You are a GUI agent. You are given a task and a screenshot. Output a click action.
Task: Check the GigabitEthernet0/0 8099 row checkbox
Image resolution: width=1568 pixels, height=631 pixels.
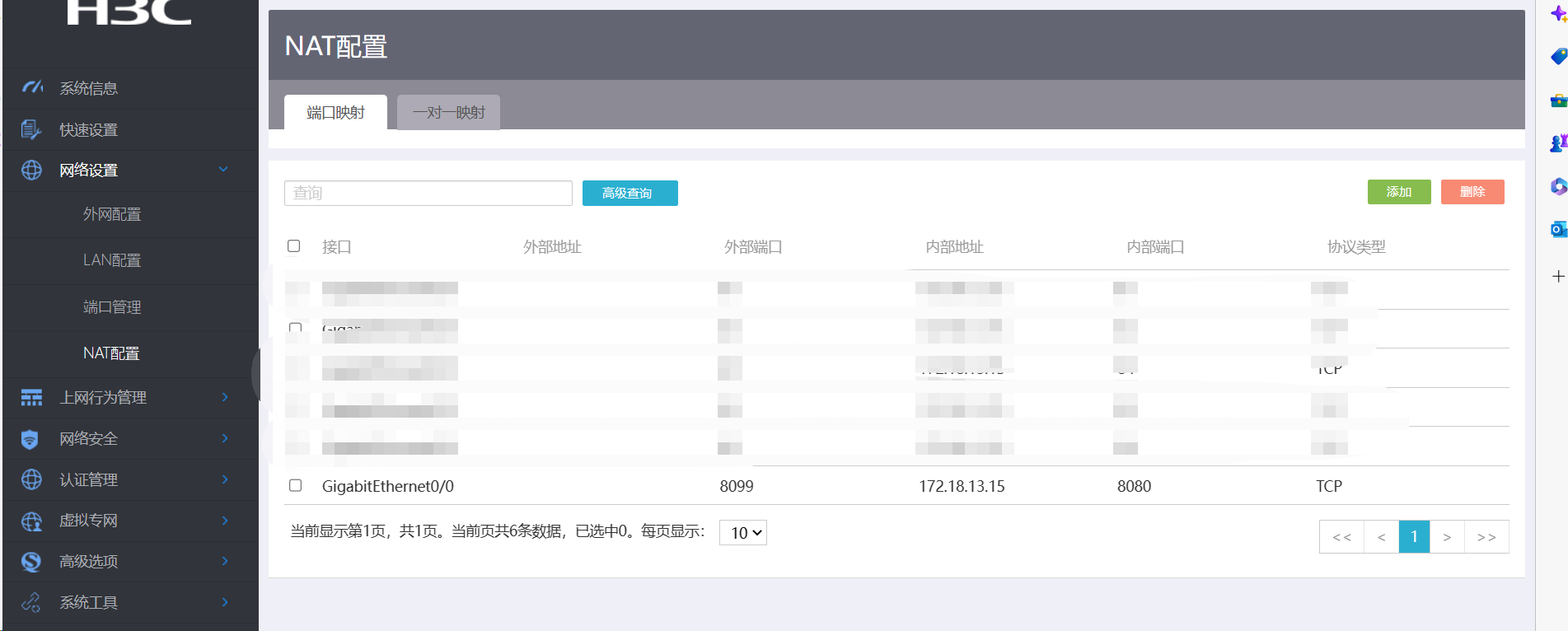click(295, 485)
